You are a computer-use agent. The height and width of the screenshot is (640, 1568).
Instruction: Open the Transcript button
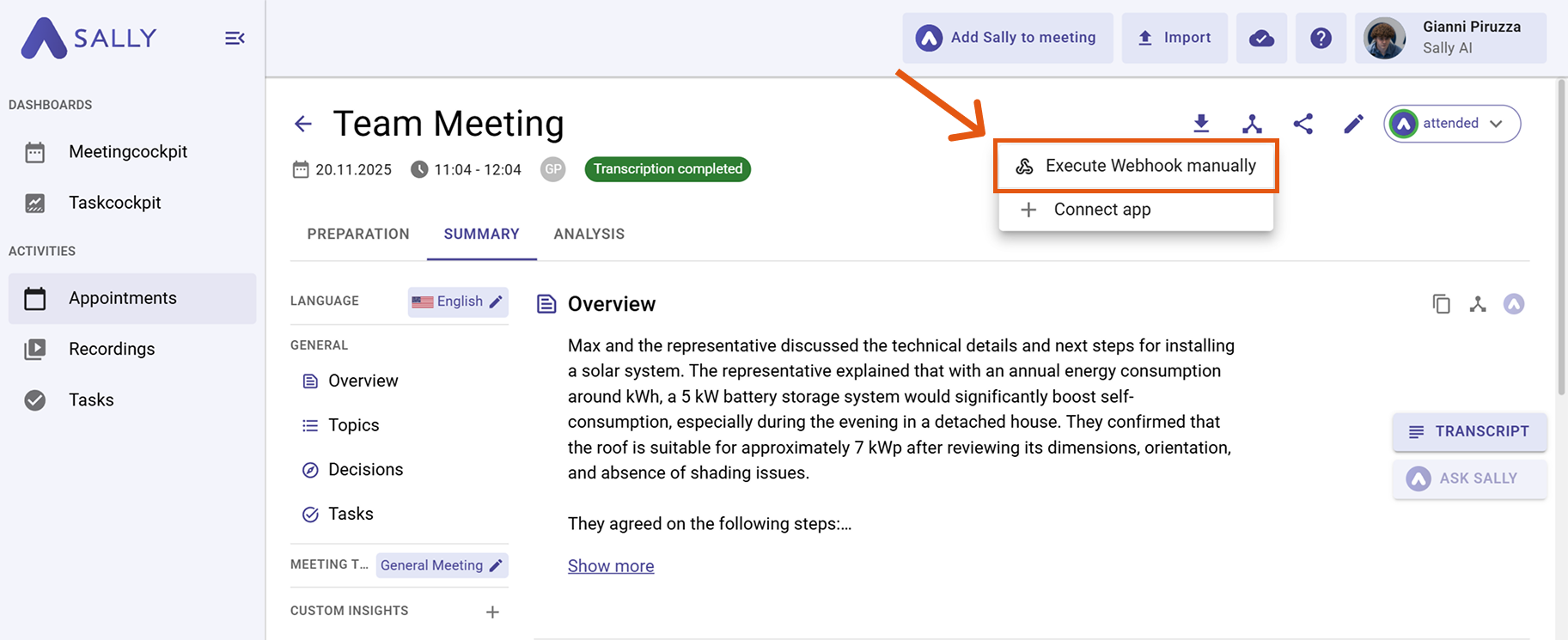point(1469,431)
